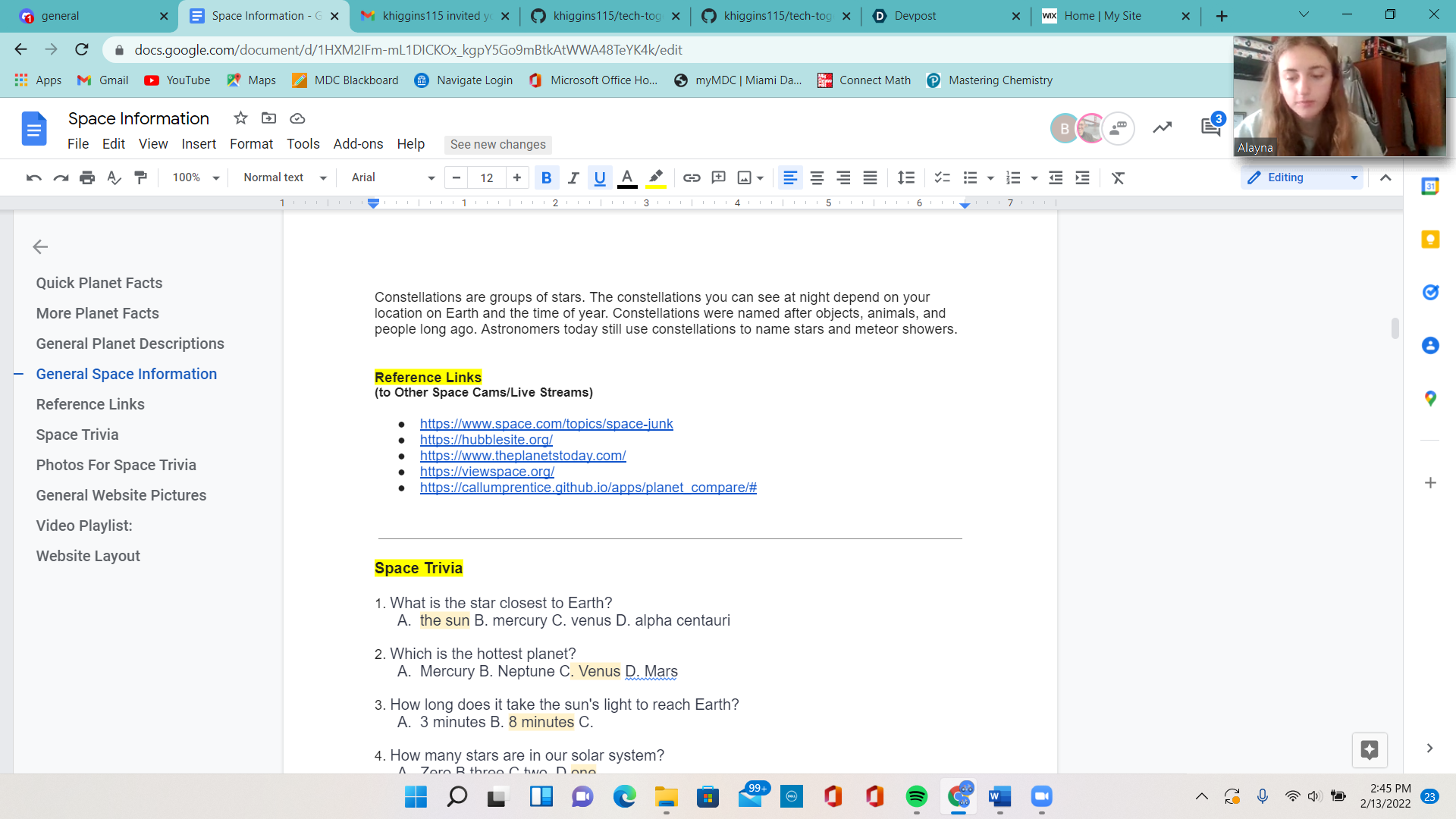Click the checklist icon in the toolbar
The height and width of the screenshot is (819, 1456).
[x=942, y=177]
